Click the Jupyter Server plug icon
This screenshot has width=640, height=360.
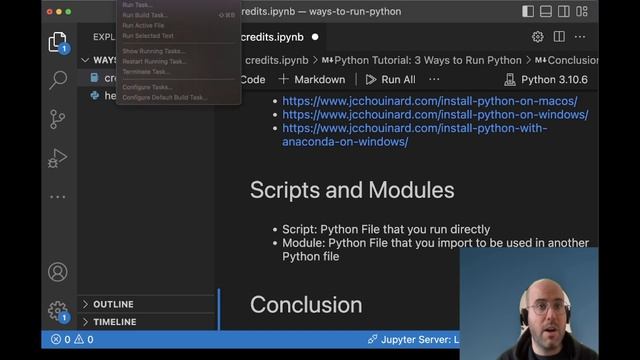(x=372, y=339)
